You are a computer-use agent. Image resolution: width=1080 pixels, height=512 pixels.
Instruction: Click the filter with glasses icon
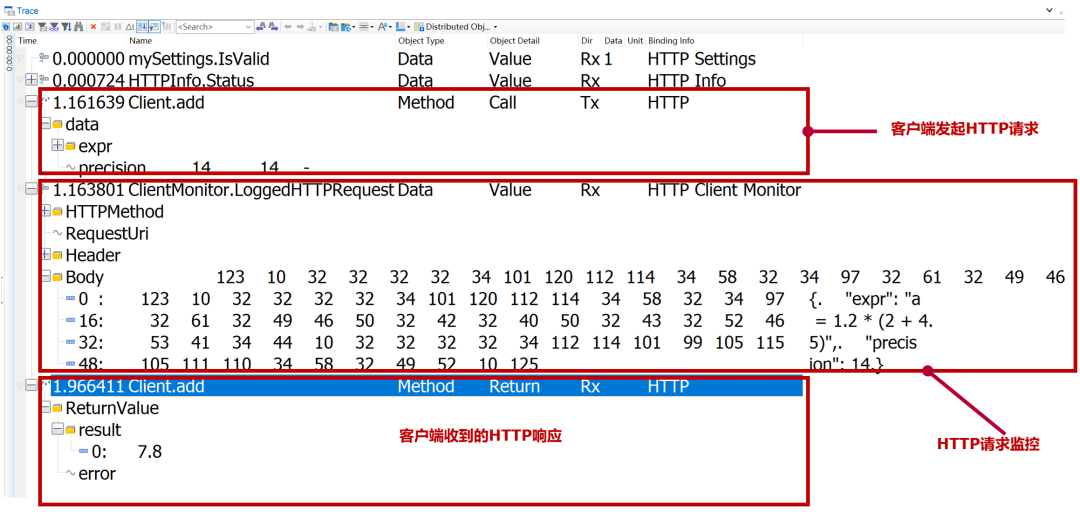tap(54, 27)
